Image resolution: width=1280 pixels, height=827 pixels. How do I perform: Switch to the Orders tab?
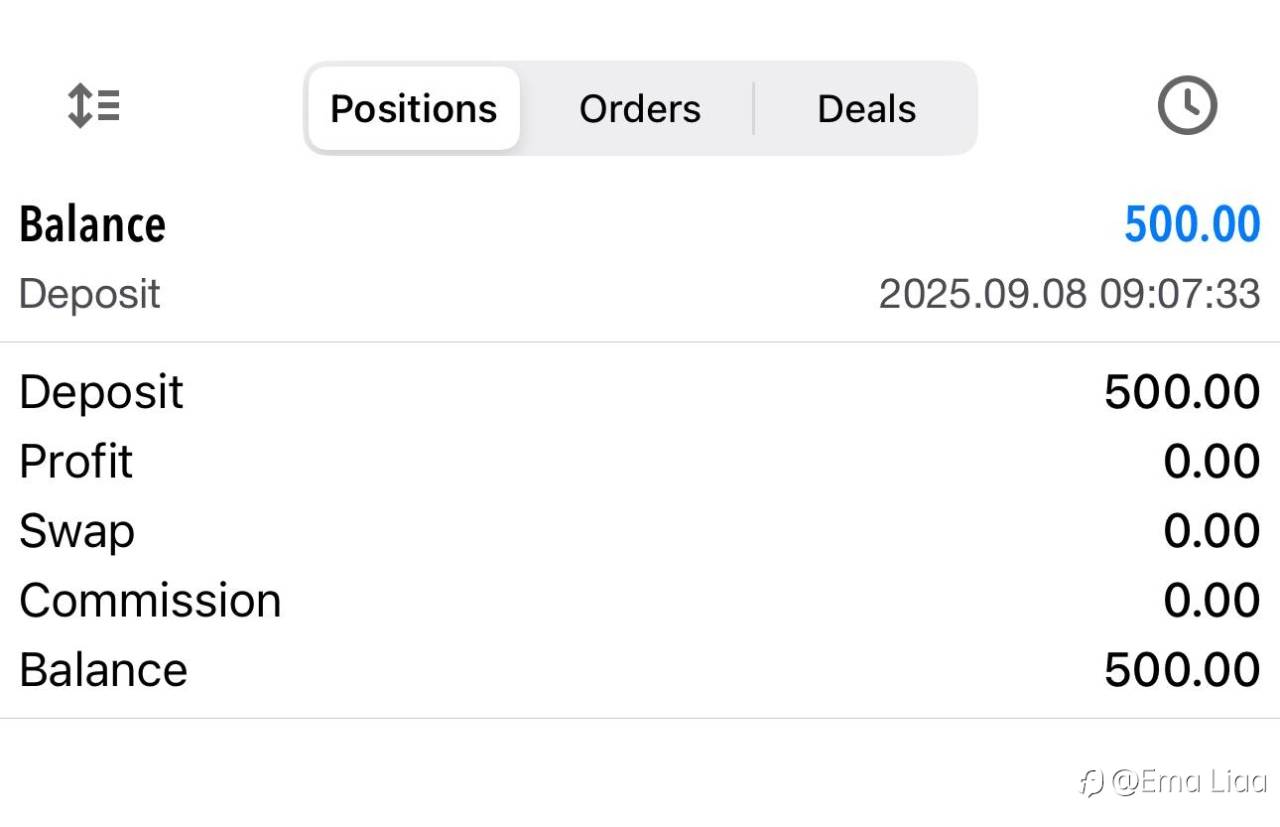pyautogui.click(x=640, y=109)
